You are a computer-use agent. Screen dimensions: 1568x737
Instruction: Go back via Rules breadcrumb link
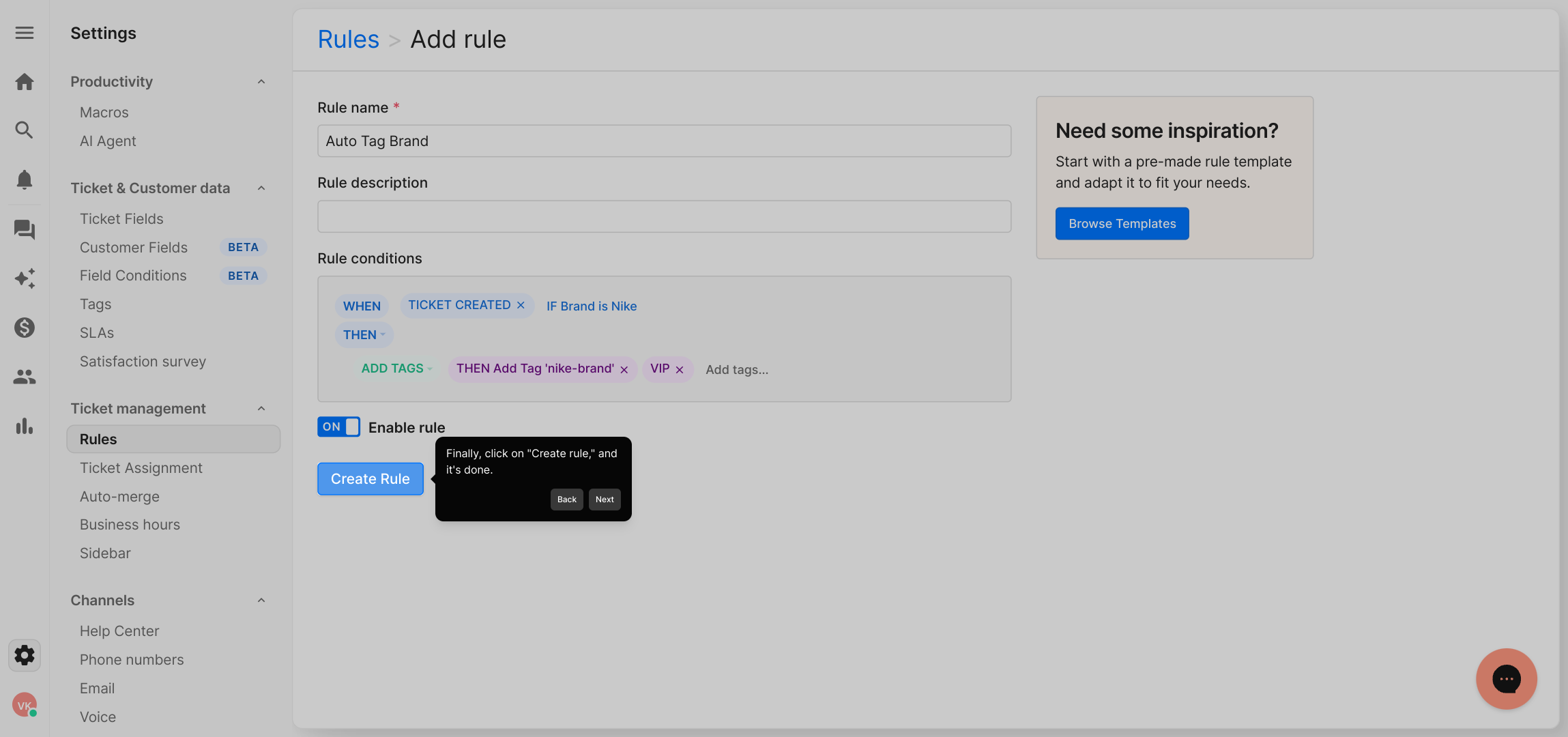[349, 40]
